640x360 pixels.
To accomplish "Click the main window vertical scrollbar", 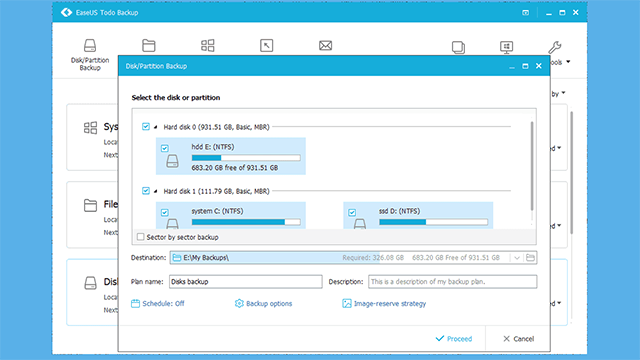I will click(571, 173).
